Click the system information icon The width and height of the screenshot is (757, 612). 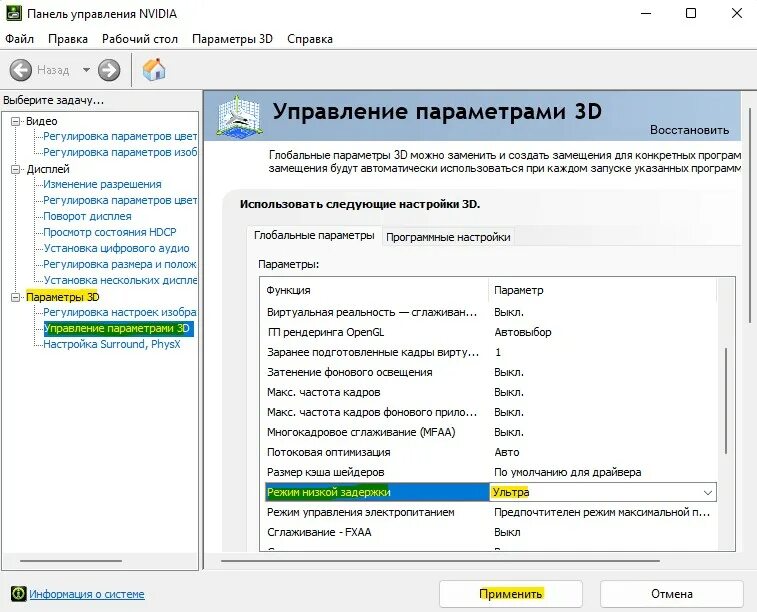[18, 593]
